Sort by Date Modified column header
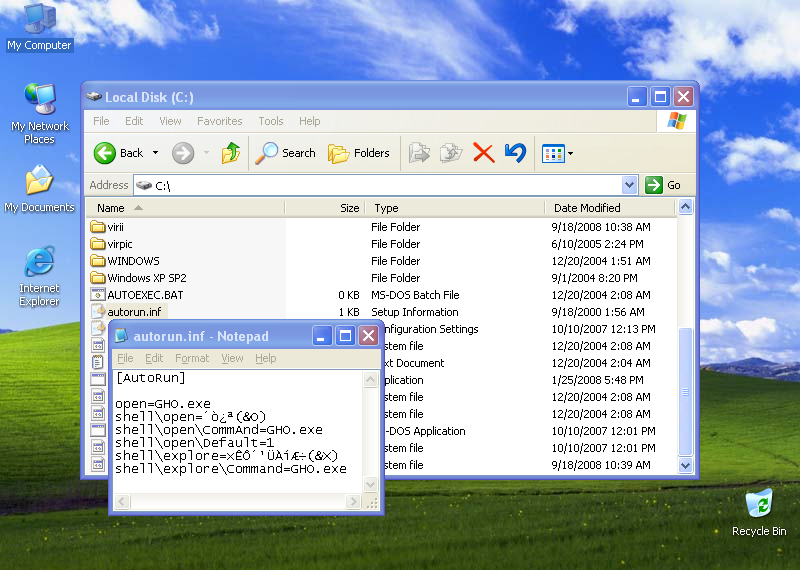 tap(610, 208)
